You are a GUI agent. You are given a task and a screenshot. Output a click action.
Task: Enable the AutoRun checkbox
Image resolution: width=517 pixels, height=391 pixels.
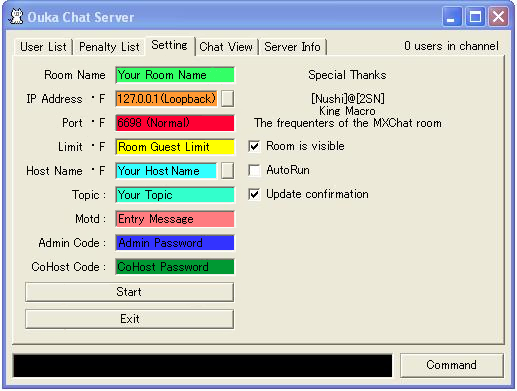pyautogui.click(x=254, y=170)
